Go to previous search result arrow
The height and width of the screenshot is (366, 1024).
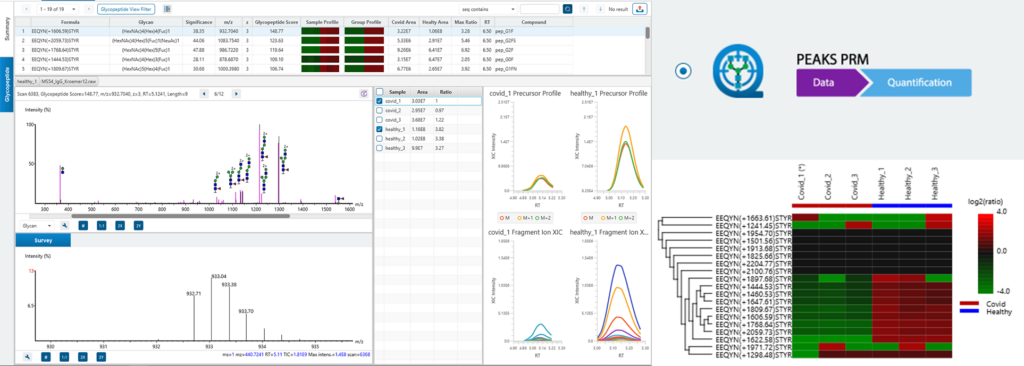[x=583, y=10]
